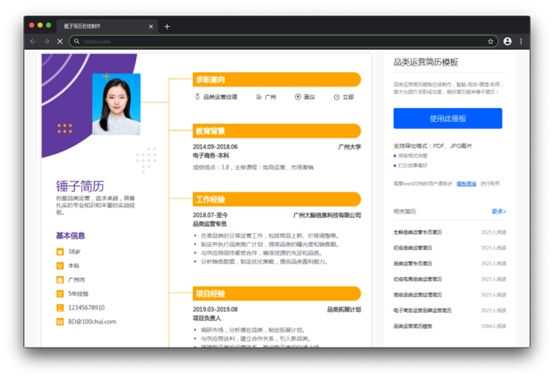Click the 教育背景 section header
Screen dimensions: 554x379
[x=277, y=131]
